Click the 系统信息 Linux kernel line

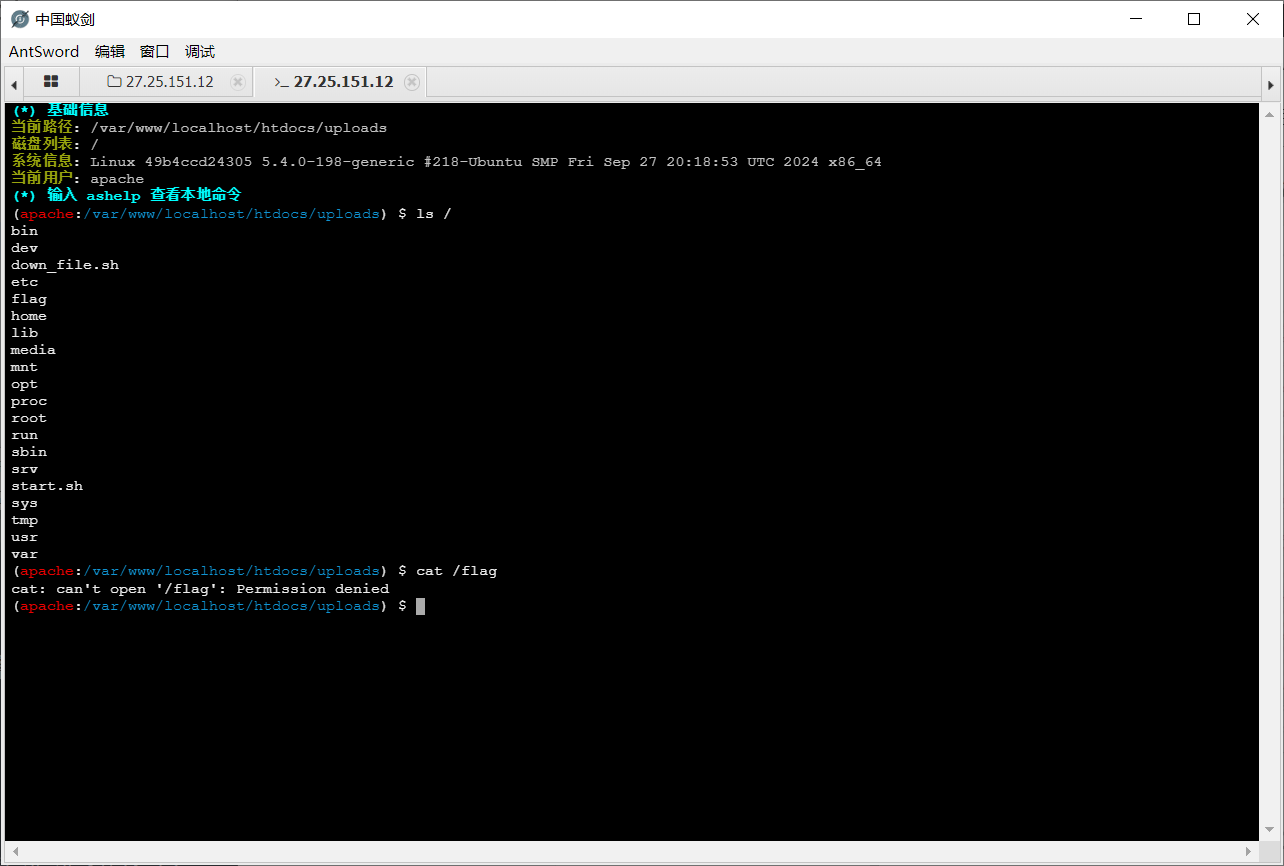(446, 162)
